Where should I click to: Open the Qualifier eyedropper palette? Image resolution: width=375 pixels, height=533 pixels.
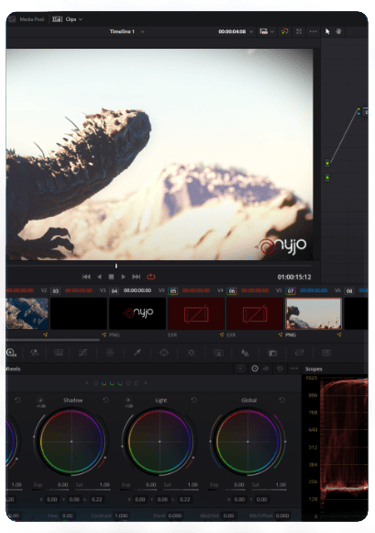click(x=137, y=353)
